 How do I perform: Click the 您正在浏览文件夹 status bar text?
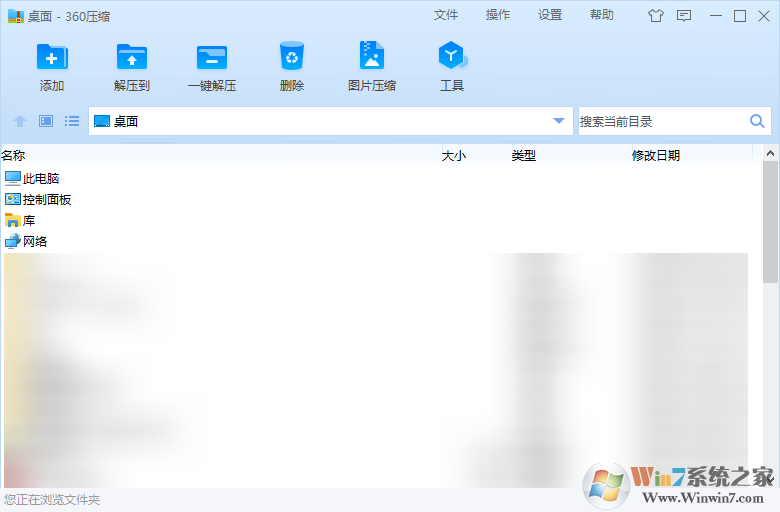52,500
